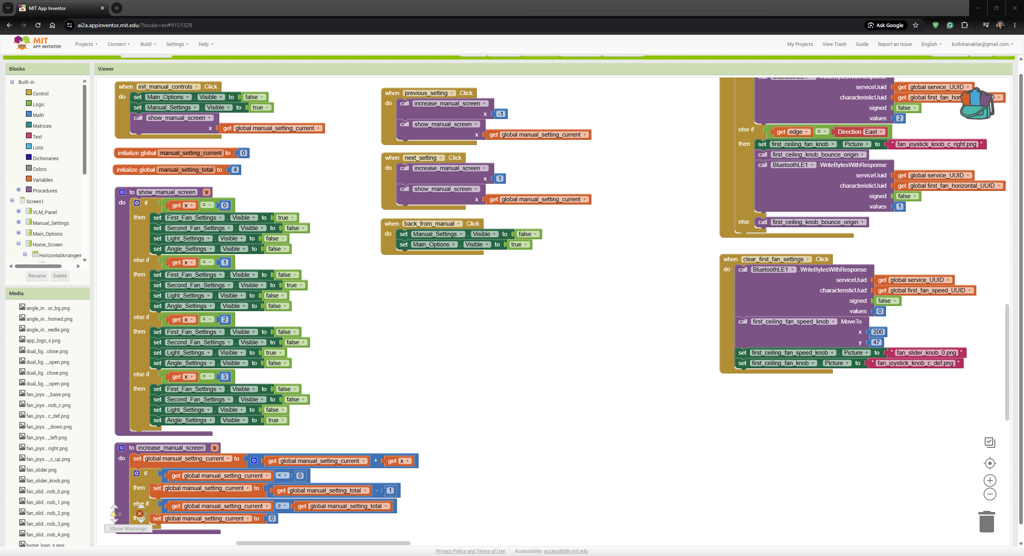Collapse the Home_Screen component node
Image resolution: width=1024 pixels, height=556 pixels.
(18, 244)
